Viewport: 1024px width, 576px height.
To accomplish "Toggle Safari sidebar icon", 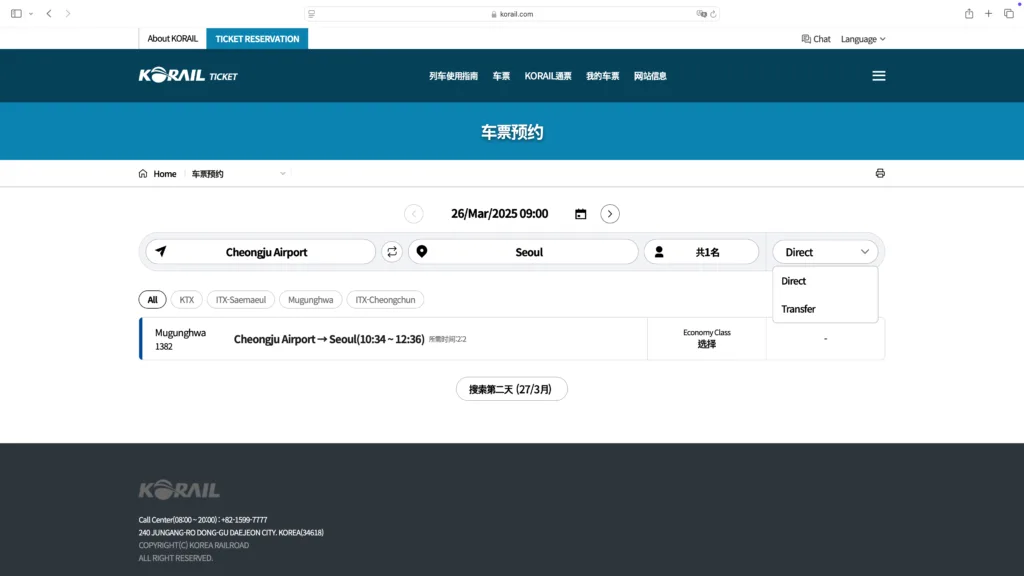I will tap(16, 14).
